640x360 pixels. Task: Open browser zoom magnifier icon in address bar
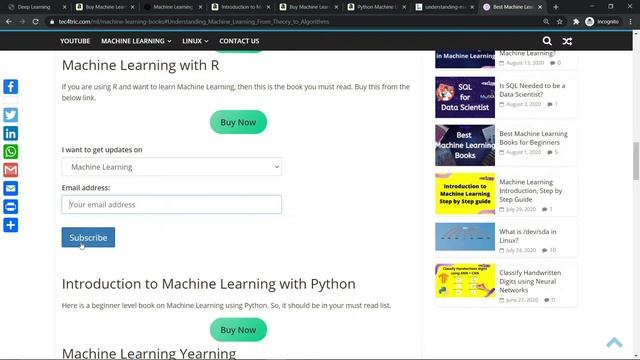point(546,22)
